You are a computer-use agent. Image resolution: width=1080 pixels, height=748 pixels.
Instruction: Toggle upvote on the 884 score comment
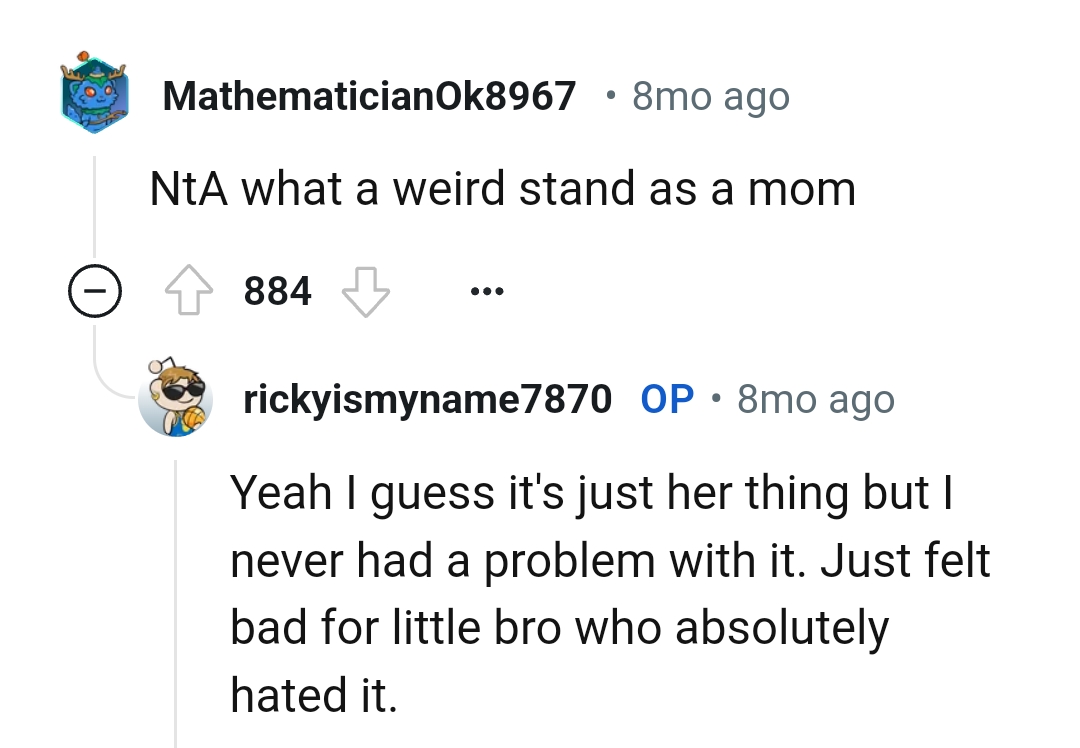pyautogui.click(x=190, y=291)
